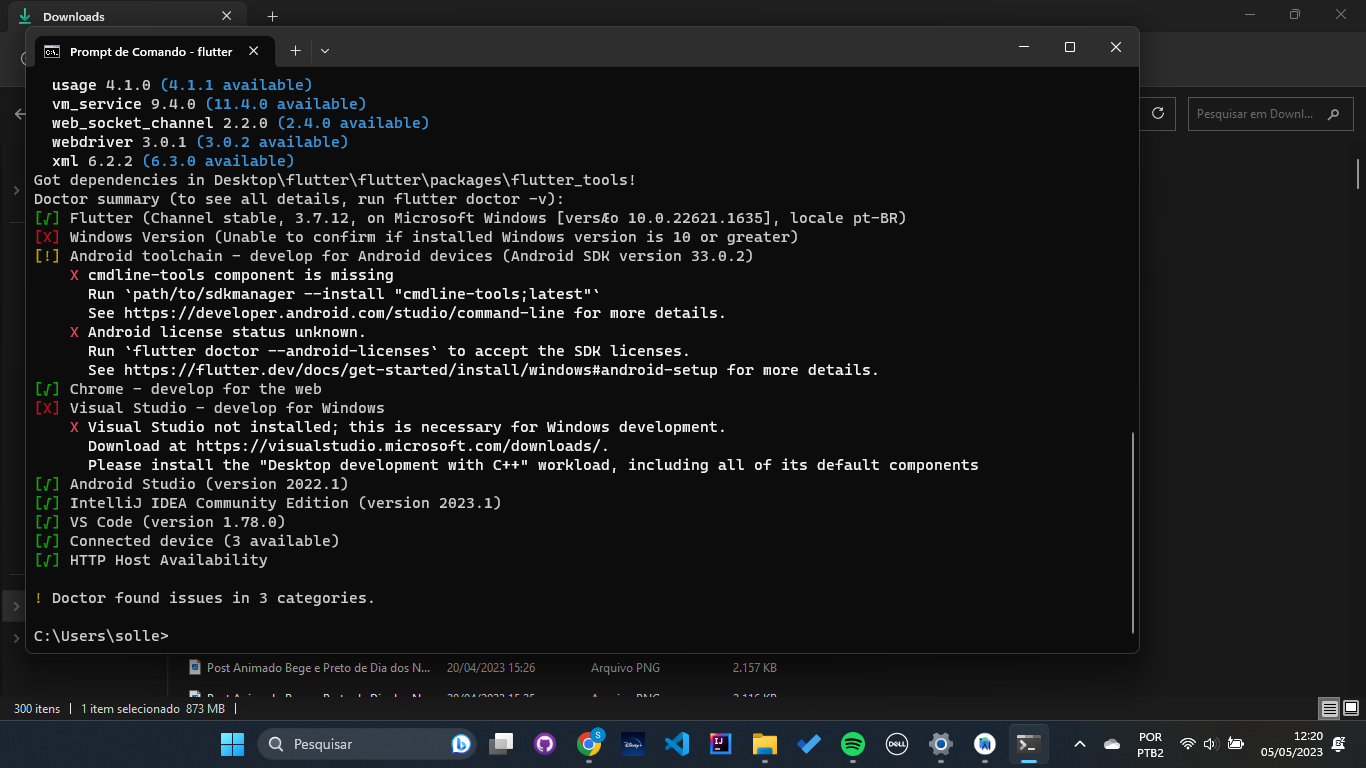Click the 'VS Code (version 1.78.0)' line
The width and height of the screenshot is (1366, 768).
click(160, 522)
